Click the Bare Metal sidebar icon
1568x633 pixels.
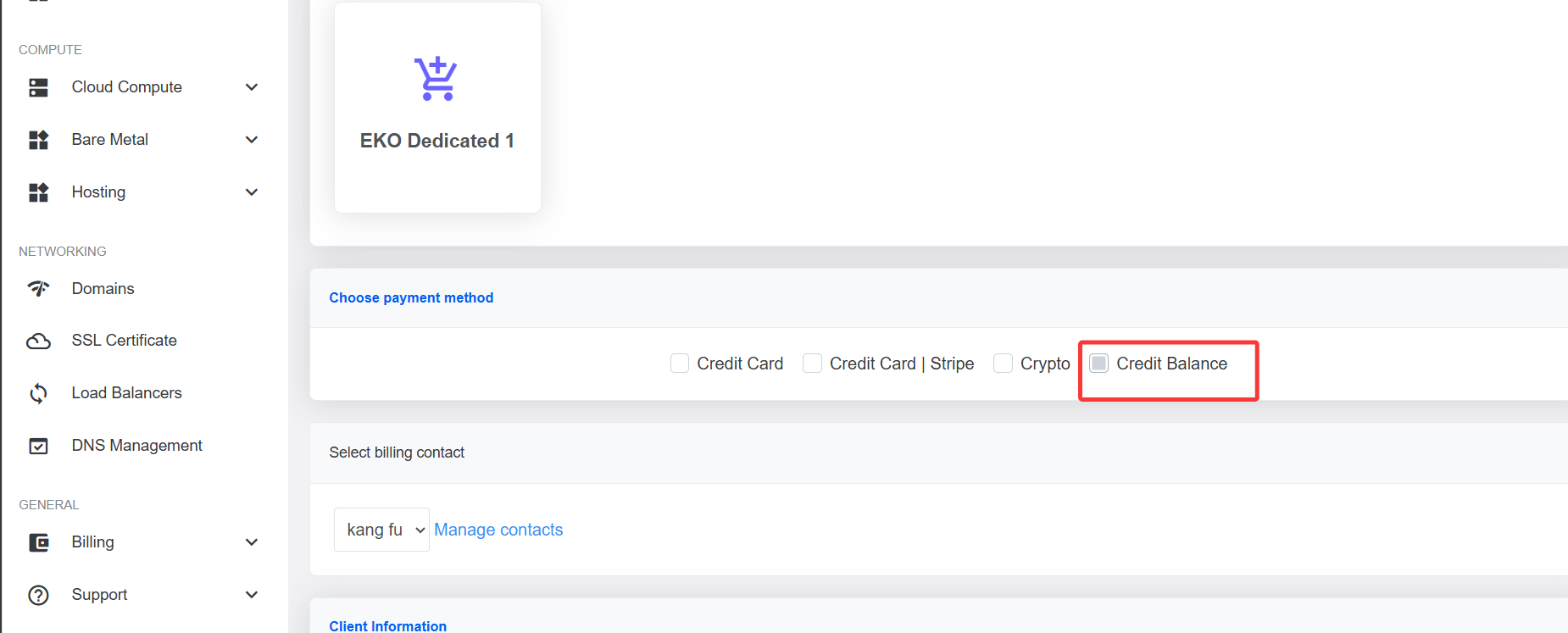38,140
